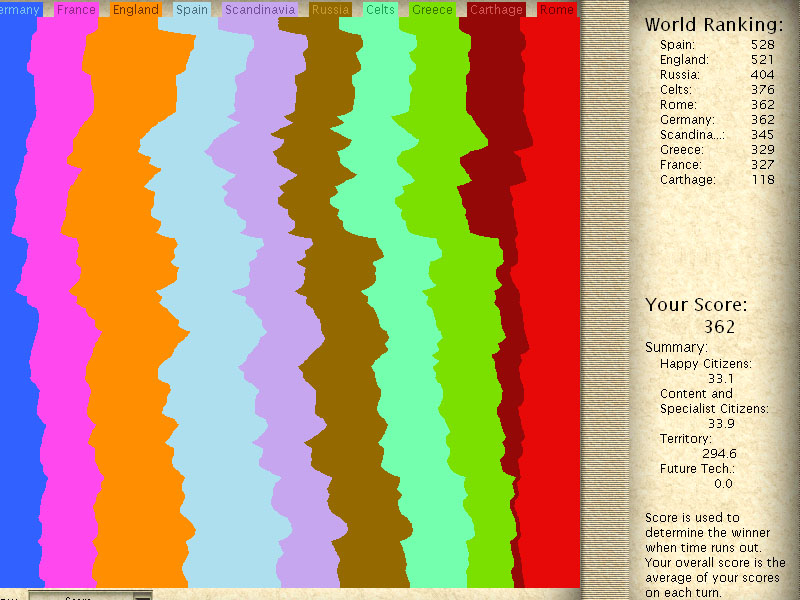This screenshot has height=600, width=800.
Task: Select the Spain label above the graph
Action: (192, 10)
